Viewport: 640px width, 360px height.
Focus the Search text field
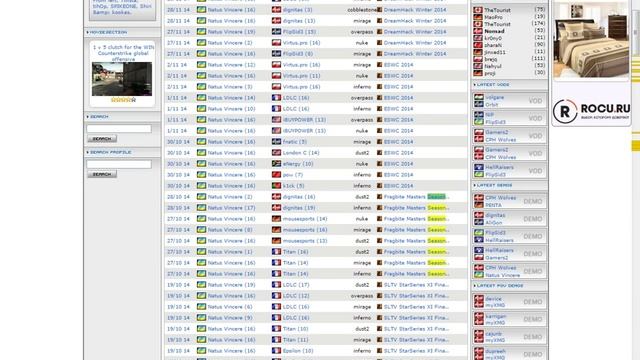pos(119,129)
